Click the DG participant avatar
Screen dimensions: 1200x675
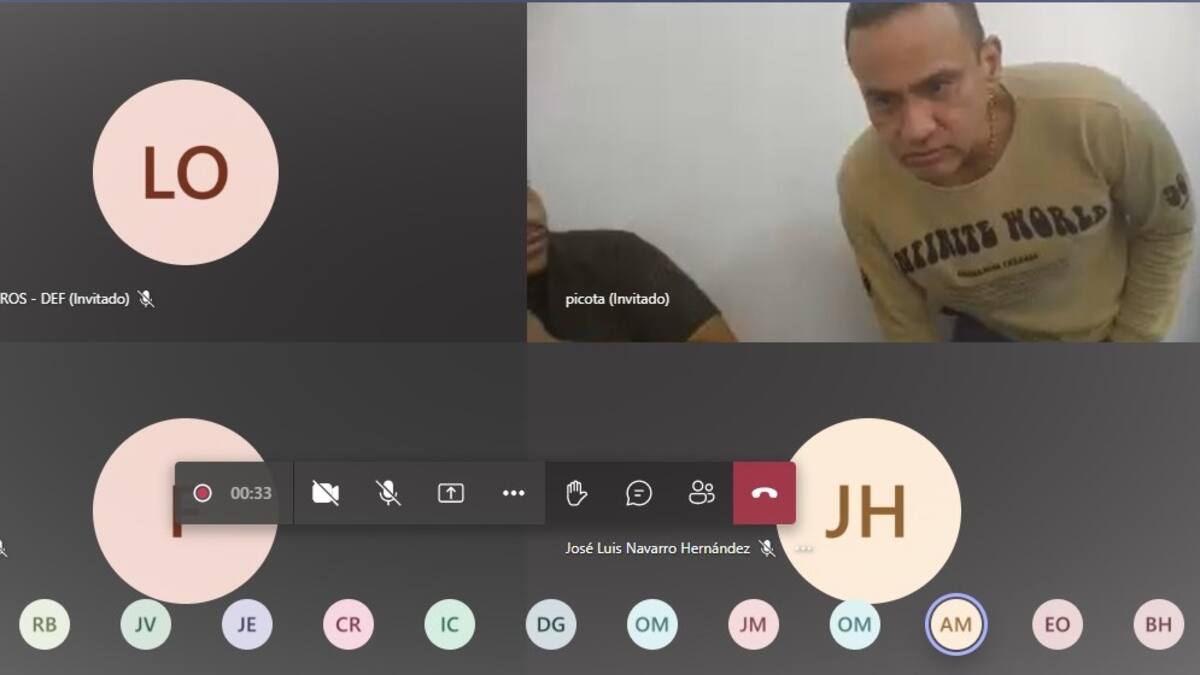[x=551, y=625]
